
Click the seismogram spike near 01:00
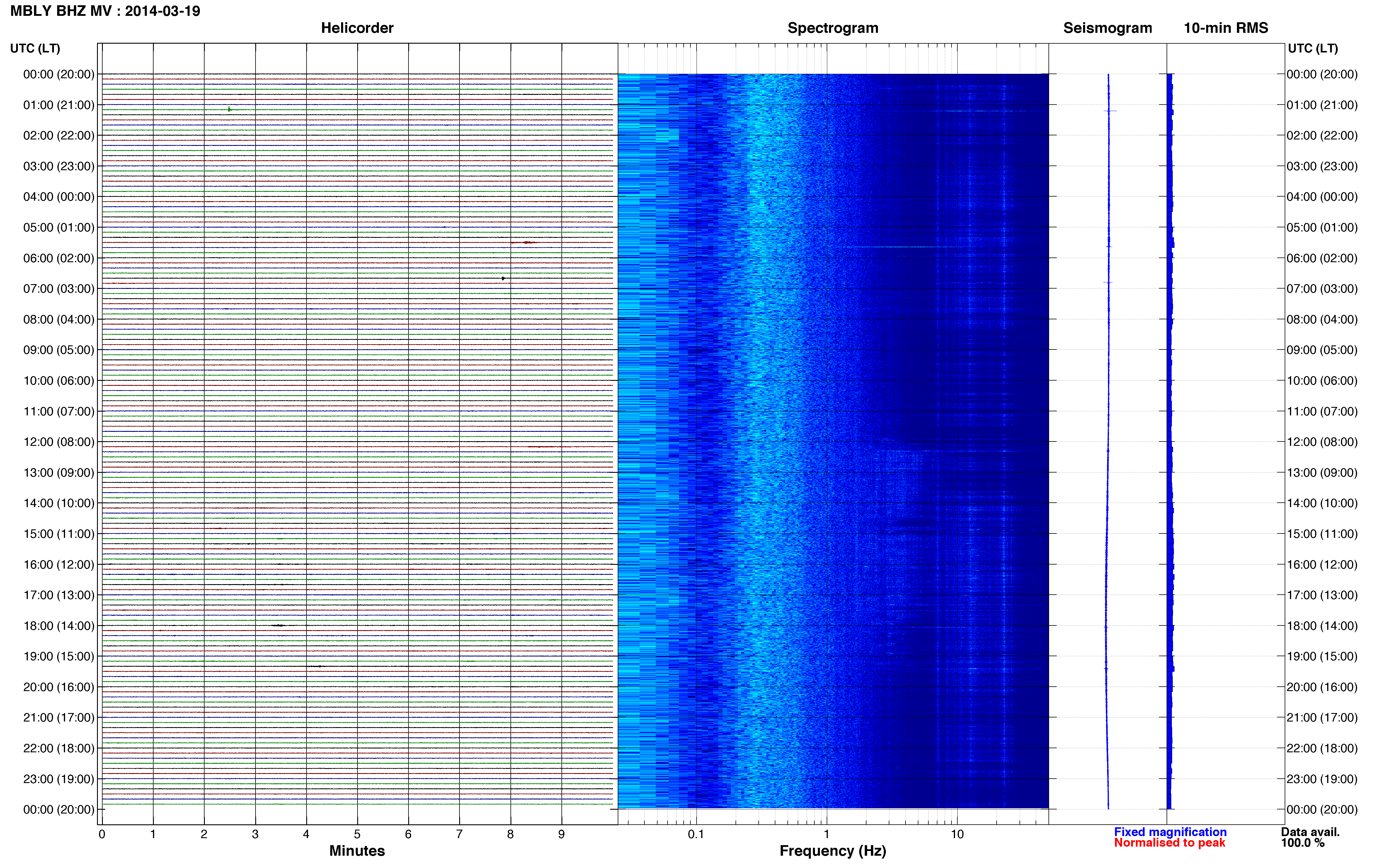pyautogui.click(x=1110, y=111)
